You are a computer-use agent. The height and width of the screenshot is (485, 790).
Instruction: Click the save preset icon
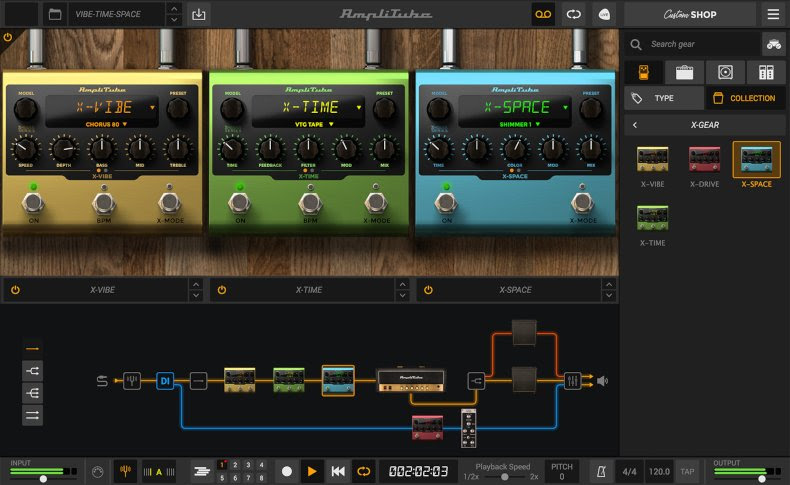click(x=198, y=14)
